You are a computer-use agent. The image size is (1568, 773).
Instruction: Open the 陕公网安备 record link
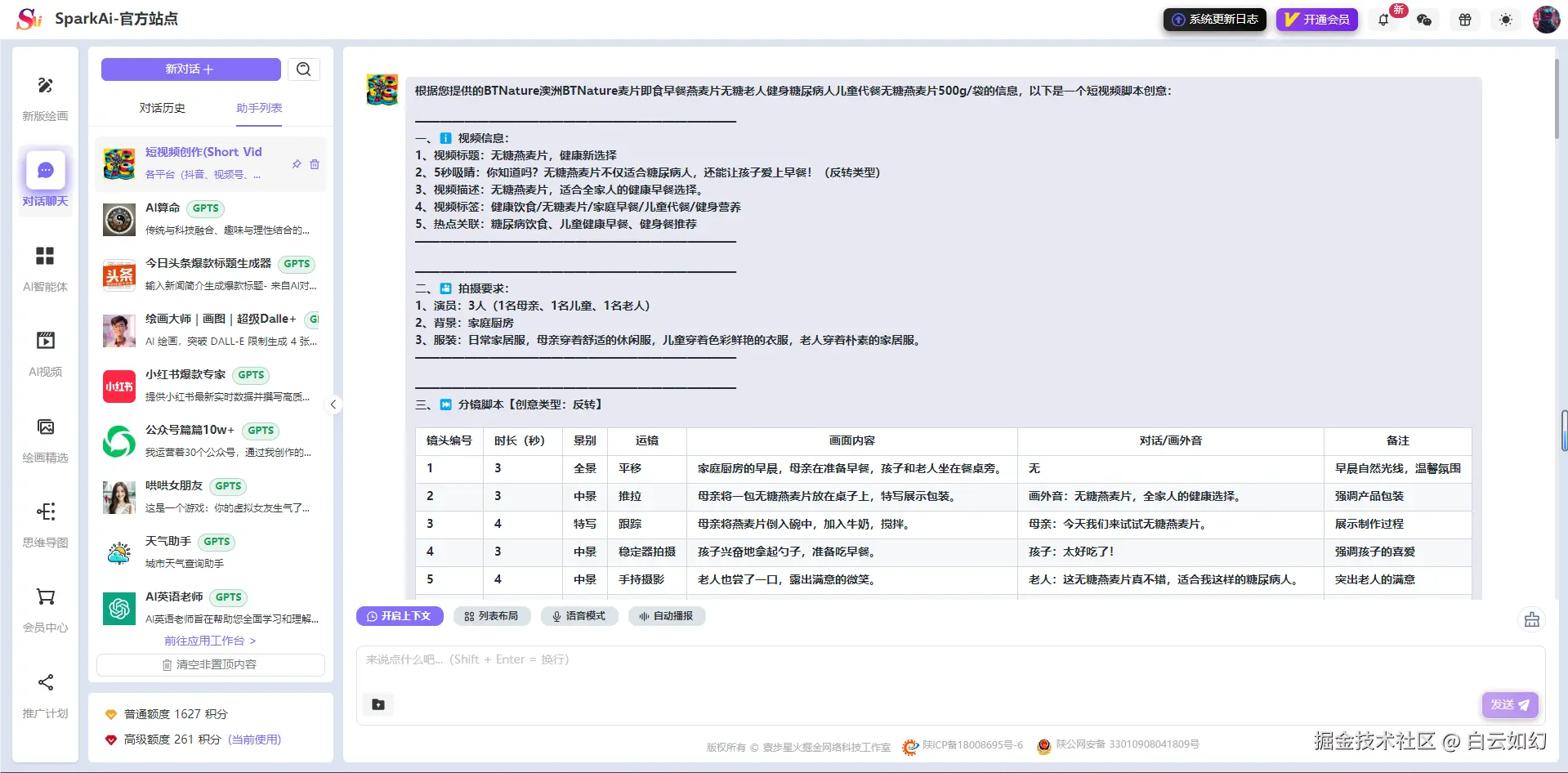pyautogui.click(x=1128, y=745)
